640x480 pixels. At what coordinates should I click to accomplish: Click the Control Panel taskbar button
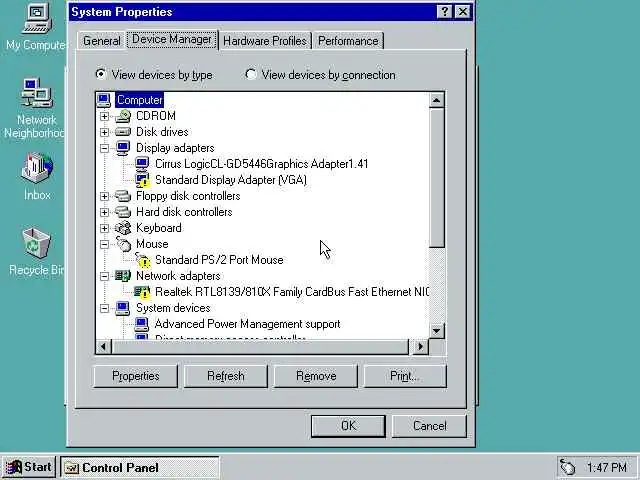coord(140,467)
